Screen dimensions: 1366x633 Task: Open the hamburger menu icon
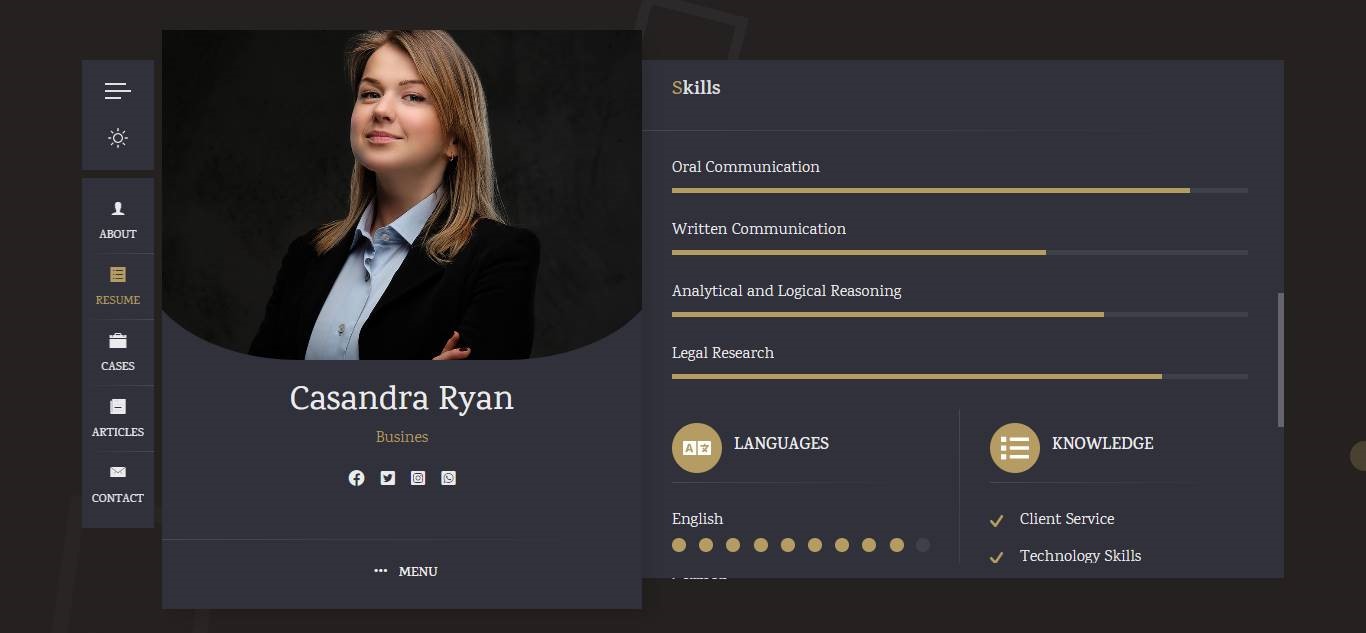click(x=118, y=91)
